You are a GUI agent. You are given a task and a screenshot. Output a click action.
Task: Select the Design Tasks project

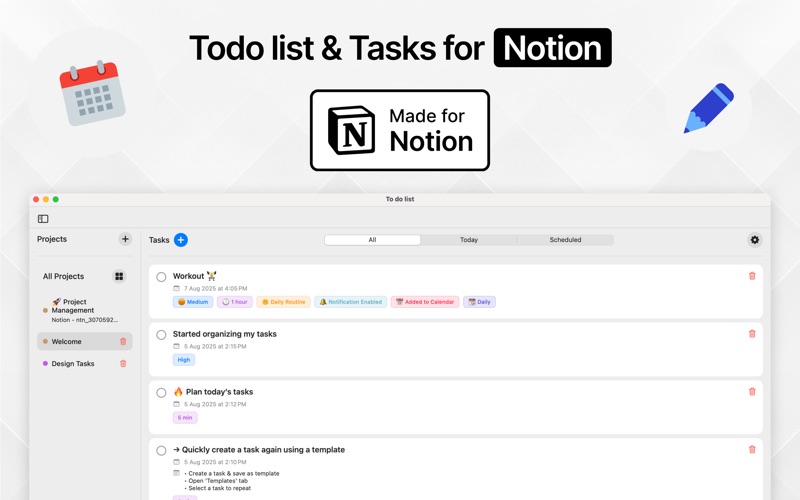click(x=73, y=364)
